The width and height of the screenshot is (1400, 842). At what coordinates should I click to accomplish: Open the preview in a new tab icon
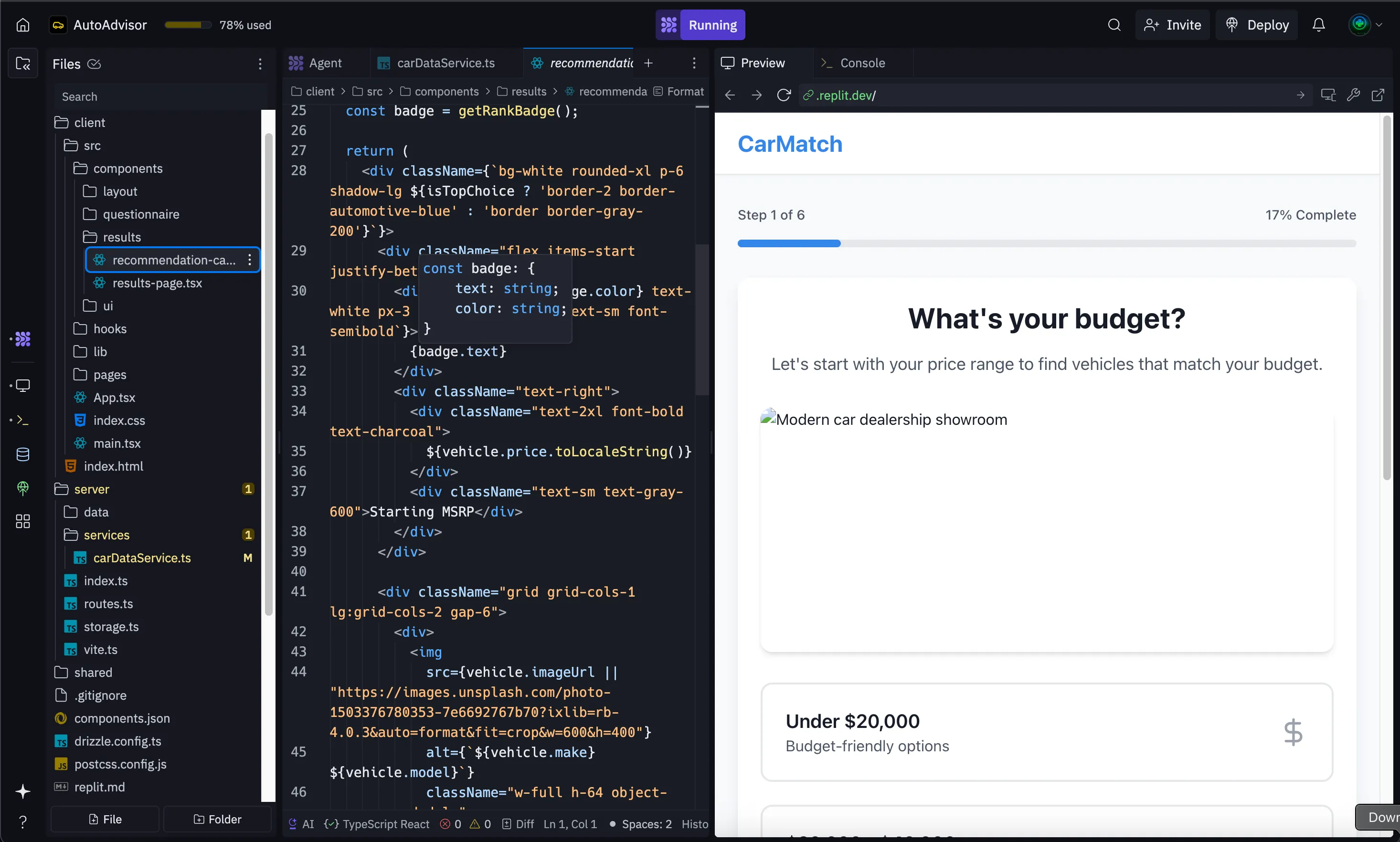tap(1379, 95)
